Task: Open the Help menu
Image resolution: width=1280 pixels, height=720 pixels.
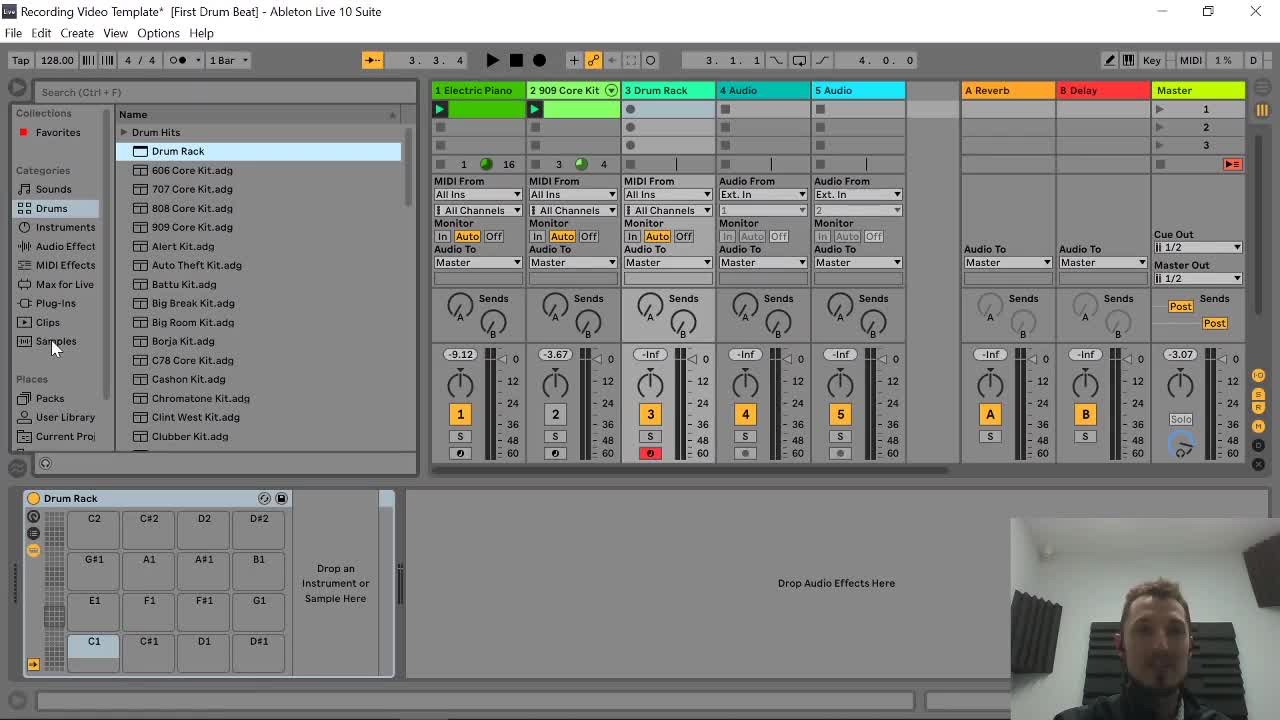Action: (201, 33)
